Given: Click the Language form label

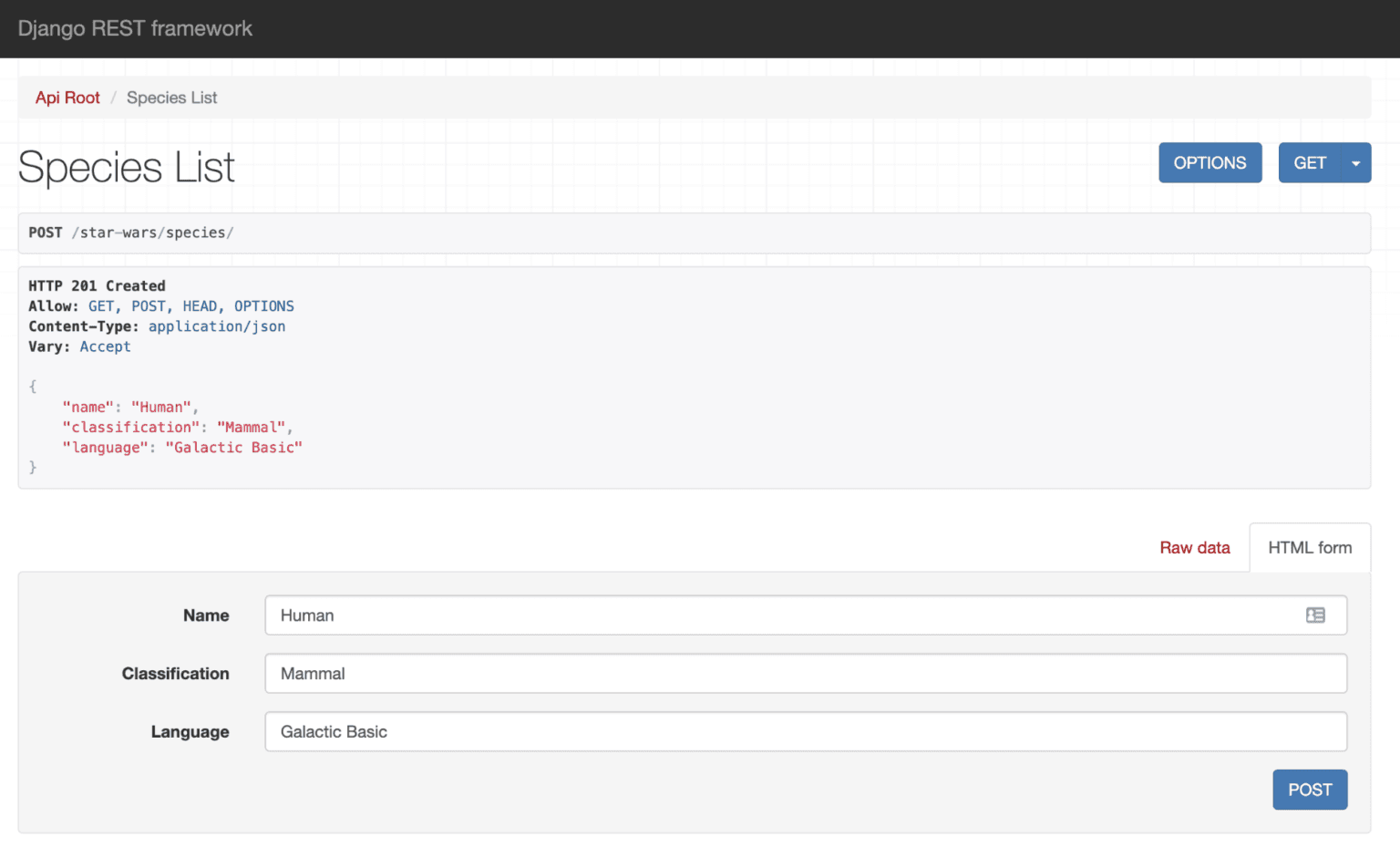Looking at the screenshot, I should point(190,732).
